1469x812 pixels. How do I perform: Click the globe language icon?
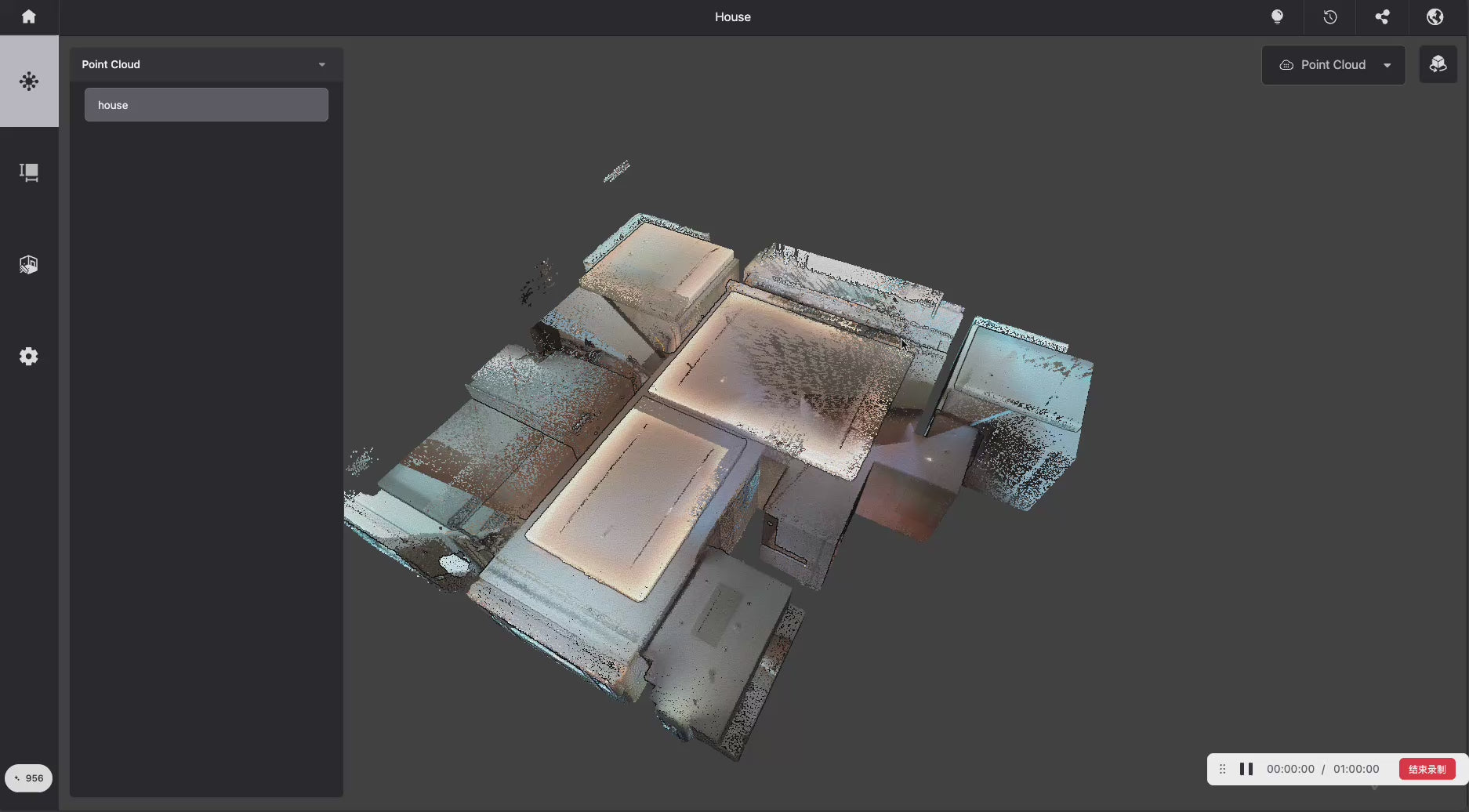pyautogui.click(x=1435, y=16)
